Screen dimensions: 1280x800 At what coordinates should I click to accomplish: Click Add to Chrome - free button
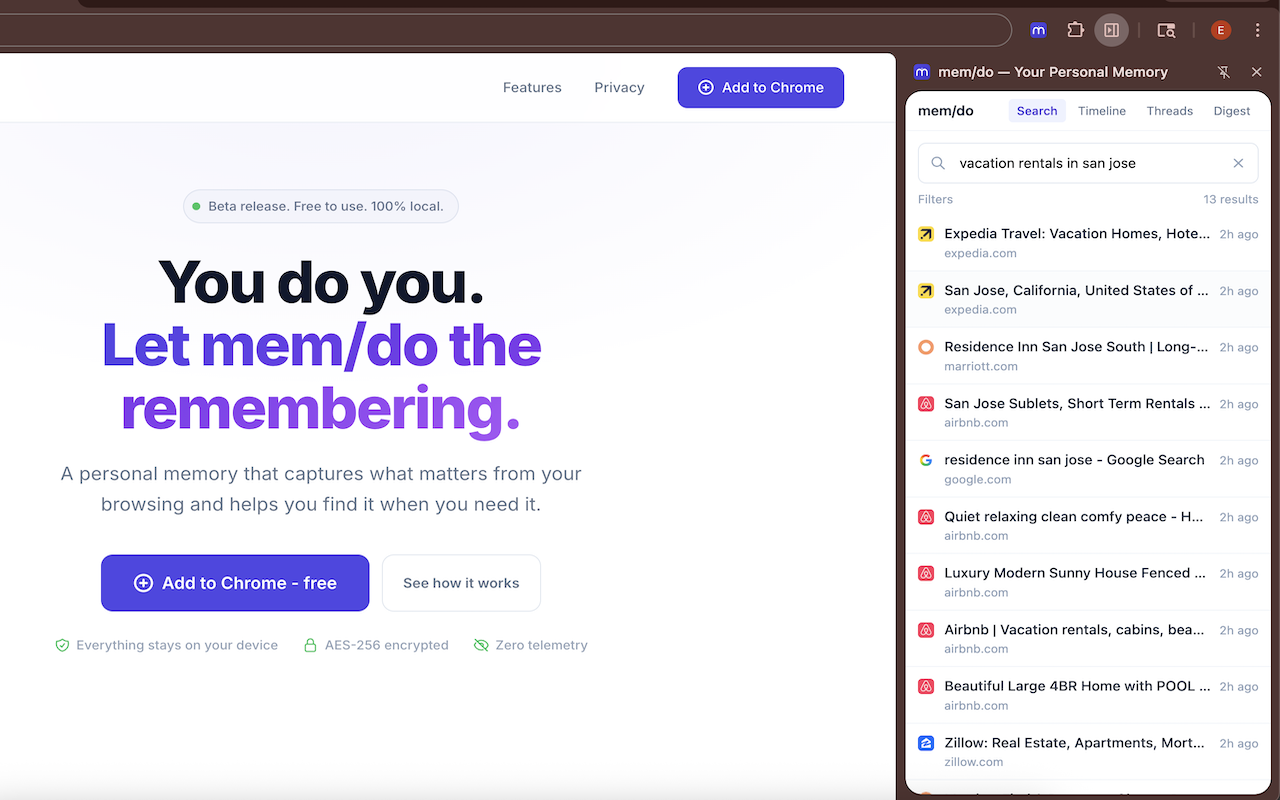point(235,583)
